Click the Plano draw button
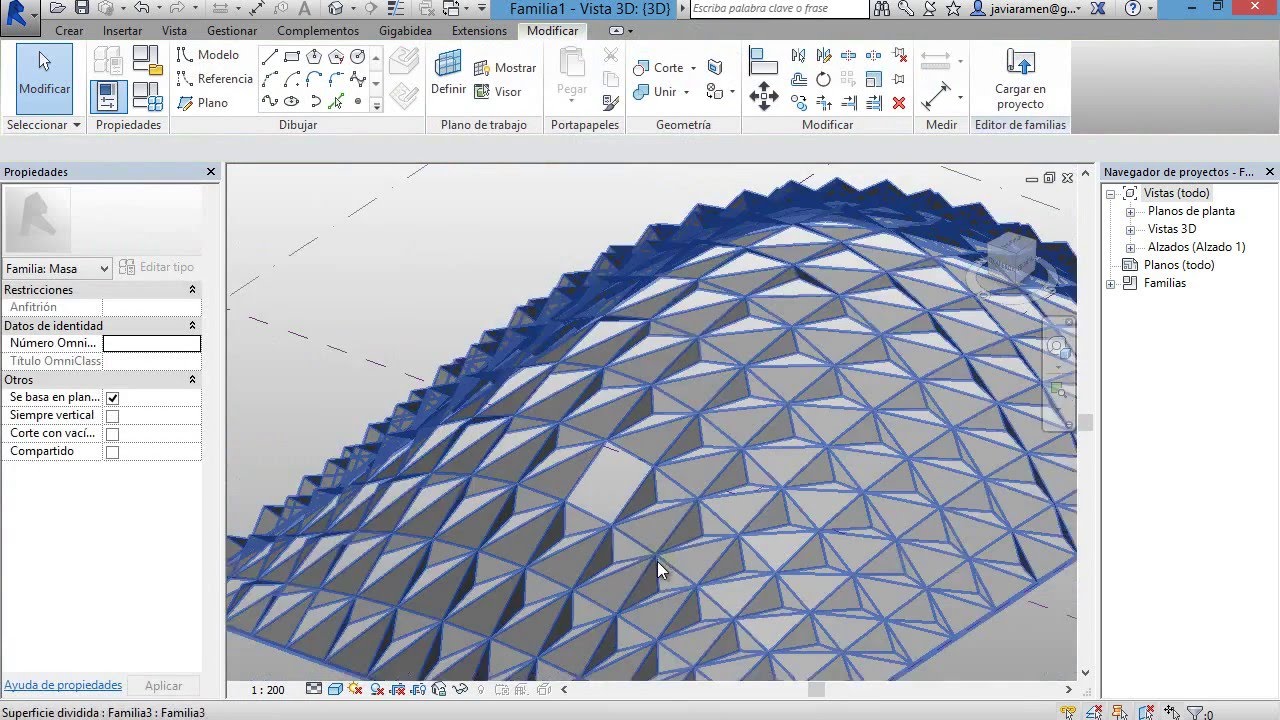1280x720 pixels. pyautogui.click(x=203, y=103)
